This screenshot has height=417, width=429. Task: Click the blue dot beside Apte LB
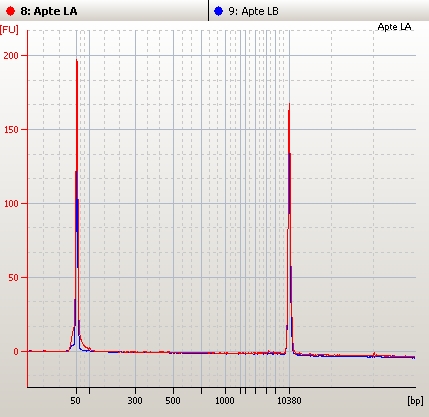click(218, 11)
